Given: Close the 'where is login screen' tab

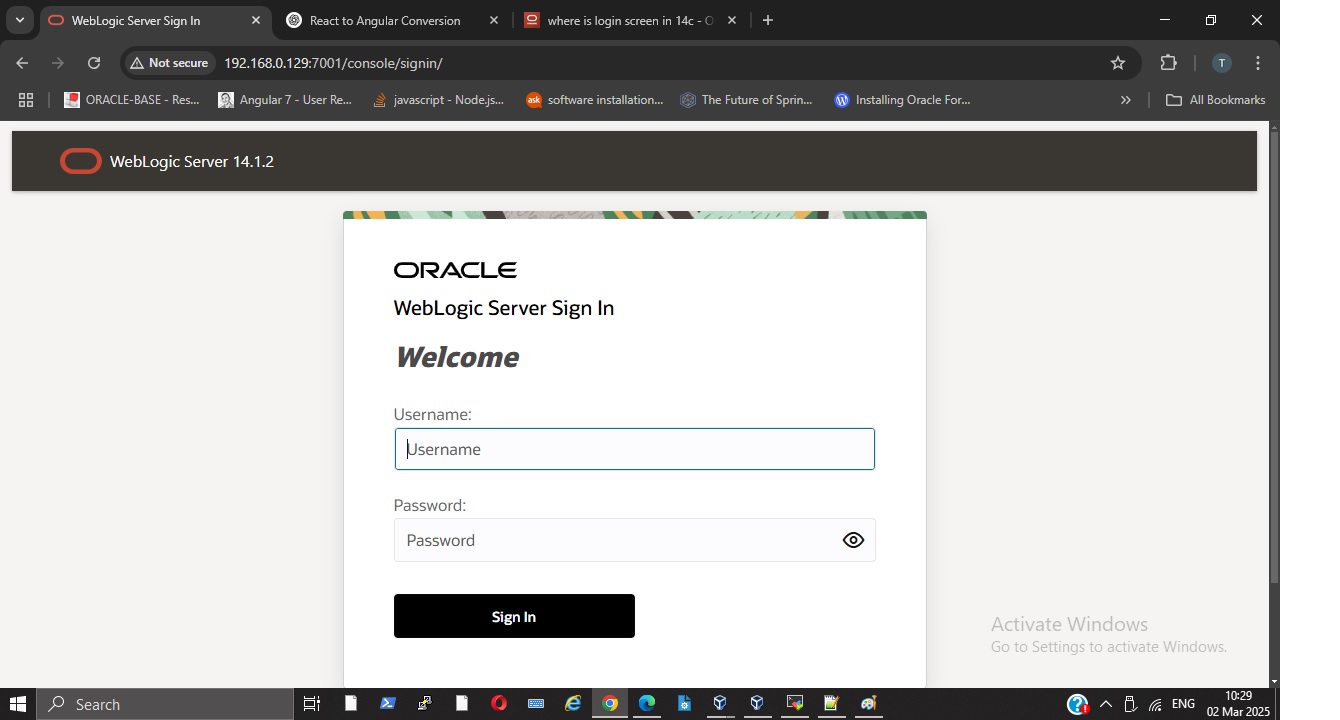Looking at the screenshot, I should point(732,20).
